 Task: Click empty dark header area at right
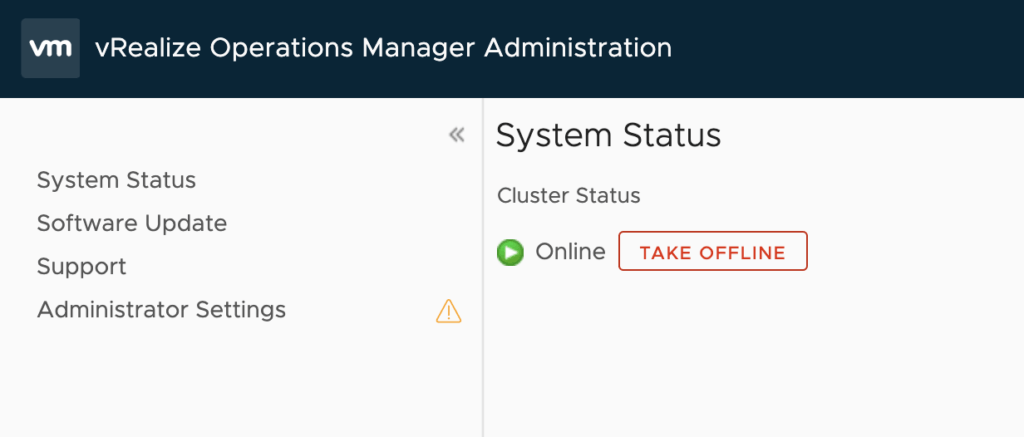tap(850, 48)
